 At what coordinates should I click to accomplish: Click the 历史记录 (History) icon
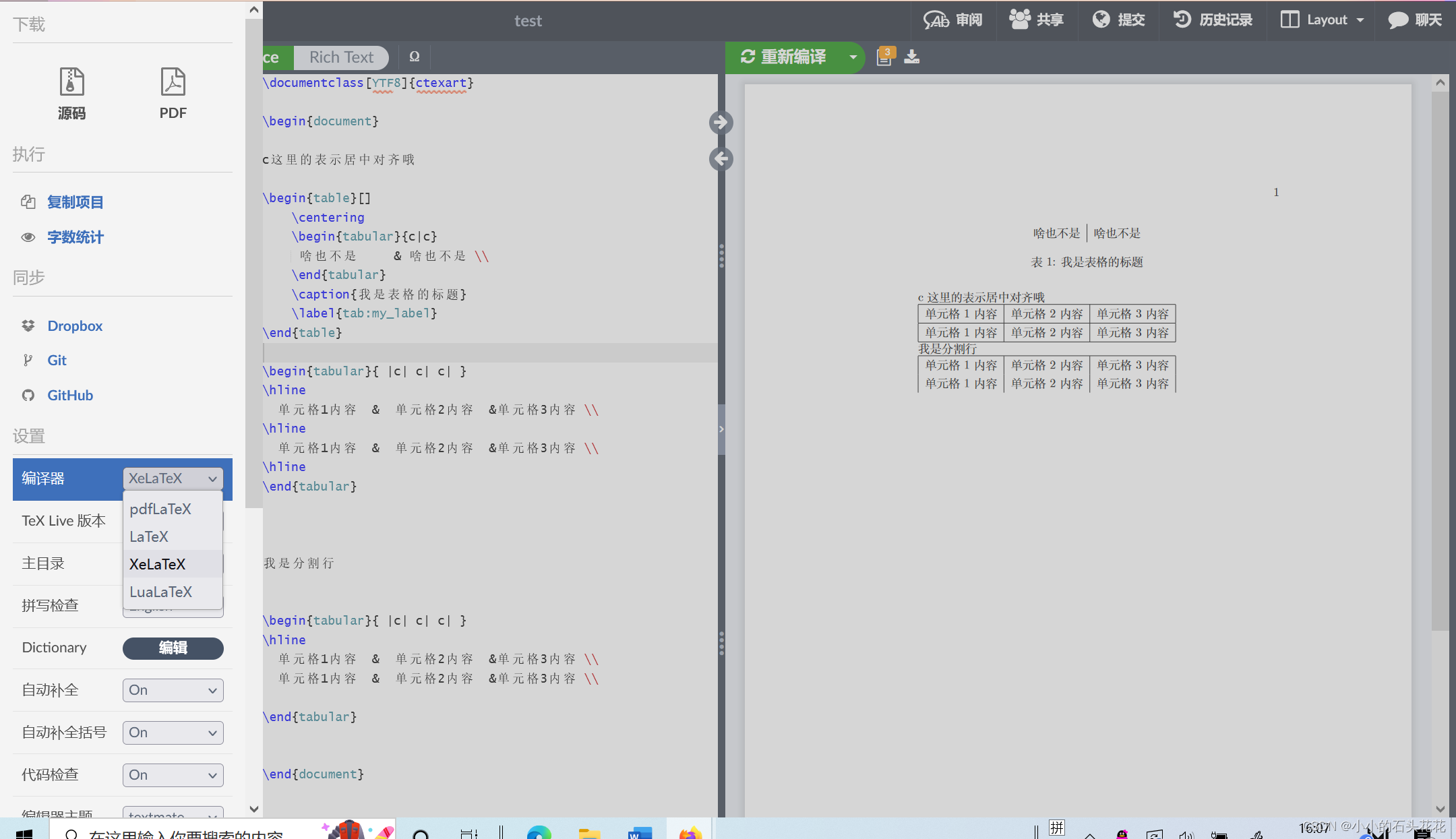pos(1182,20)
